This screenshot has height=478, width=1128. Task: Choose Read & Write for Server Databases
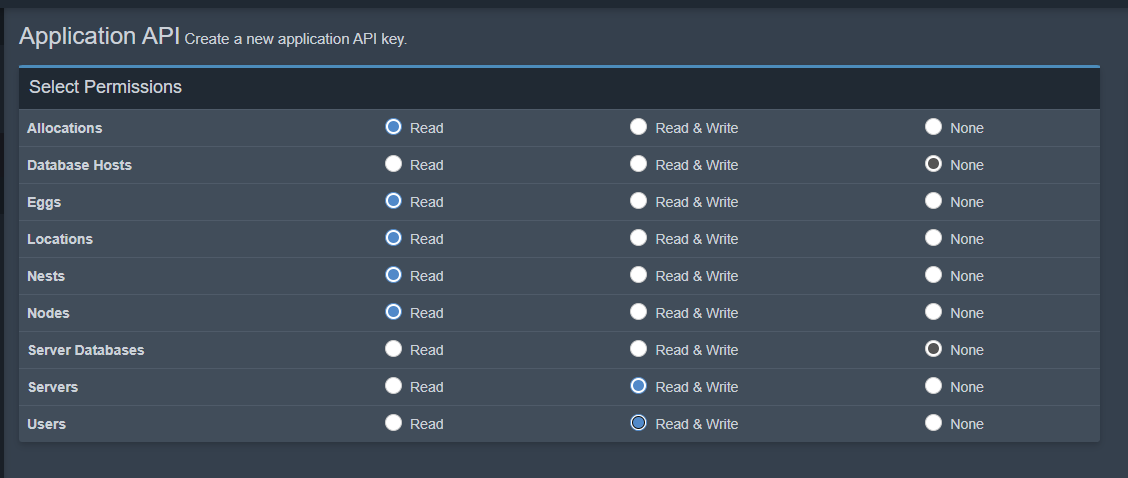coord(638,349)
